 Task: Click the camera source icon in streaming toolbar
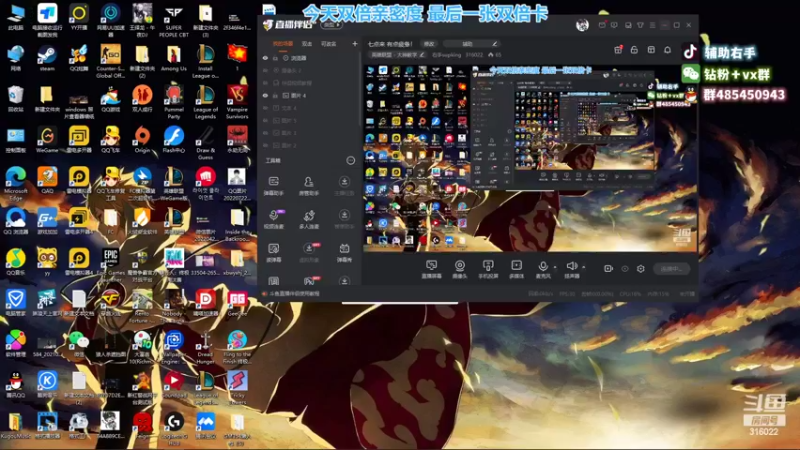(x=460, y=269)
